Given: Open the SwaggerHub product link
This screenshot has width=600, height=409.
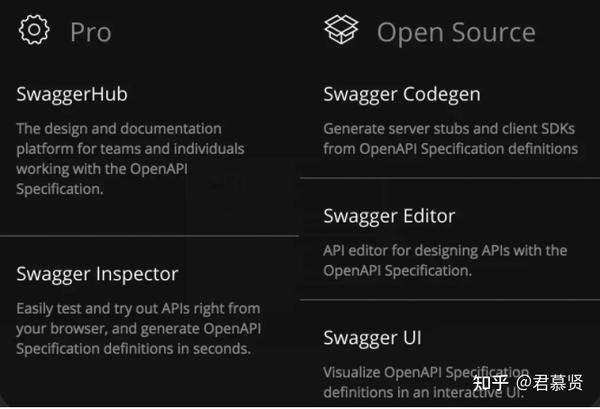Looking at the screenshot, I should 72,95.
